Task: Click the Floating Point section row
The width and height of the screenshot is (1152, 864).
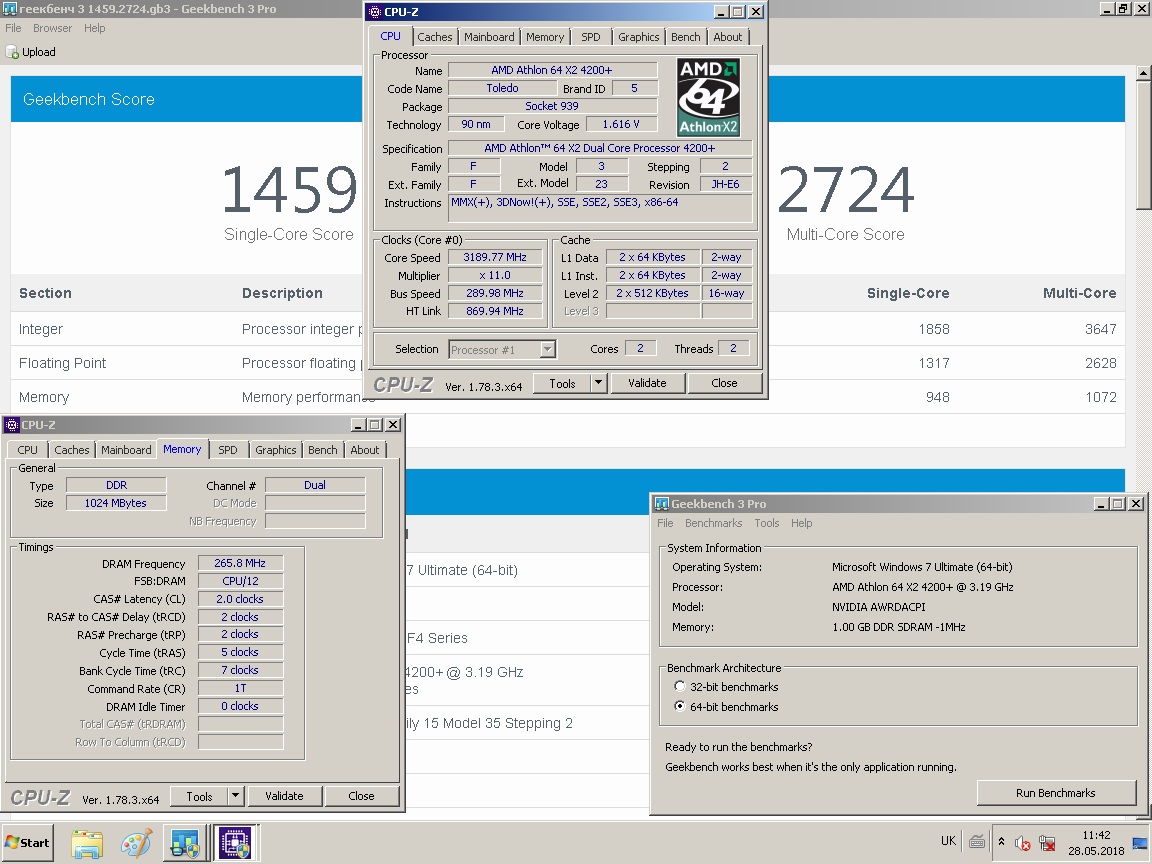Action: click(567, 363)
